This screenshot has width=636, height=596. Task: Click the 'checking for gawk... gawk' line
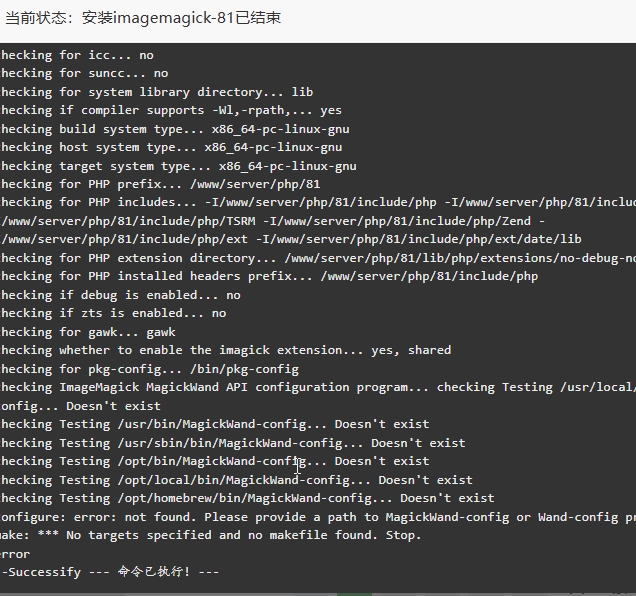click(88, 332)
